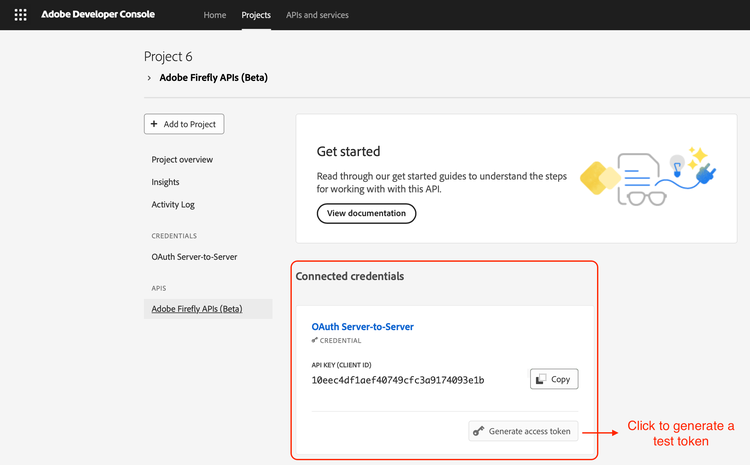Click the CREDENTIAL label under OAuth Server-to-Server

(x=341, y=341)
